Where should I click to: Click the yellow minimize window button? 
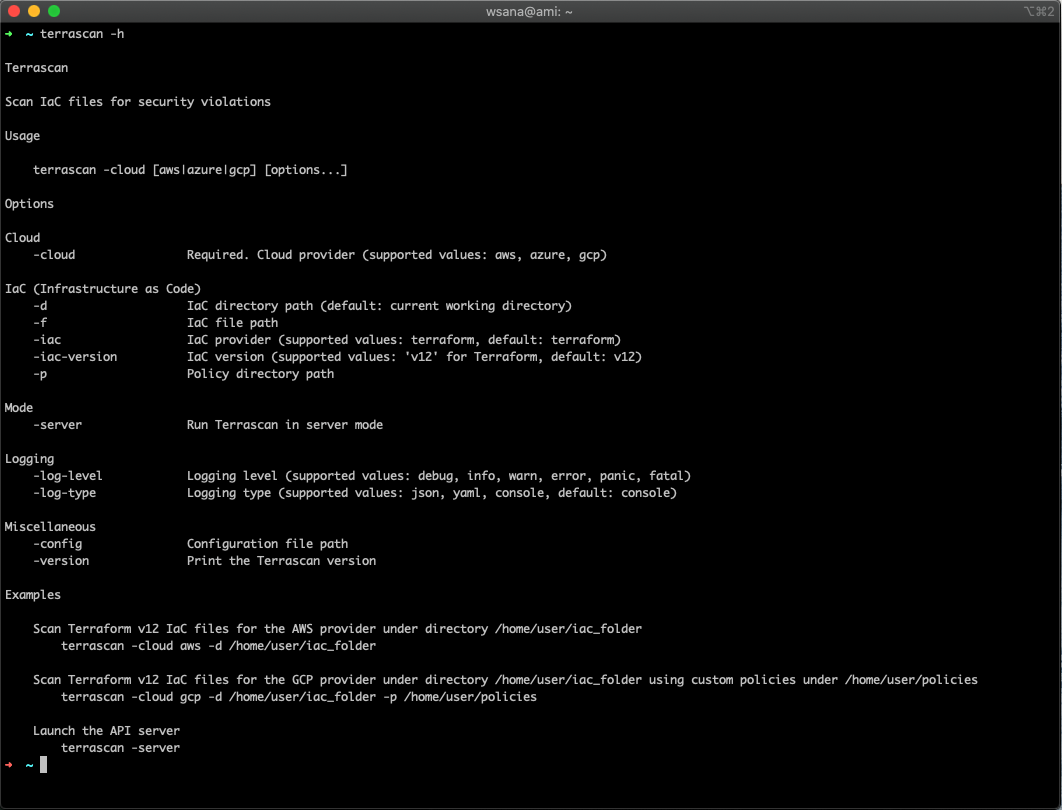pyautogui.click(x=34, y=11)
